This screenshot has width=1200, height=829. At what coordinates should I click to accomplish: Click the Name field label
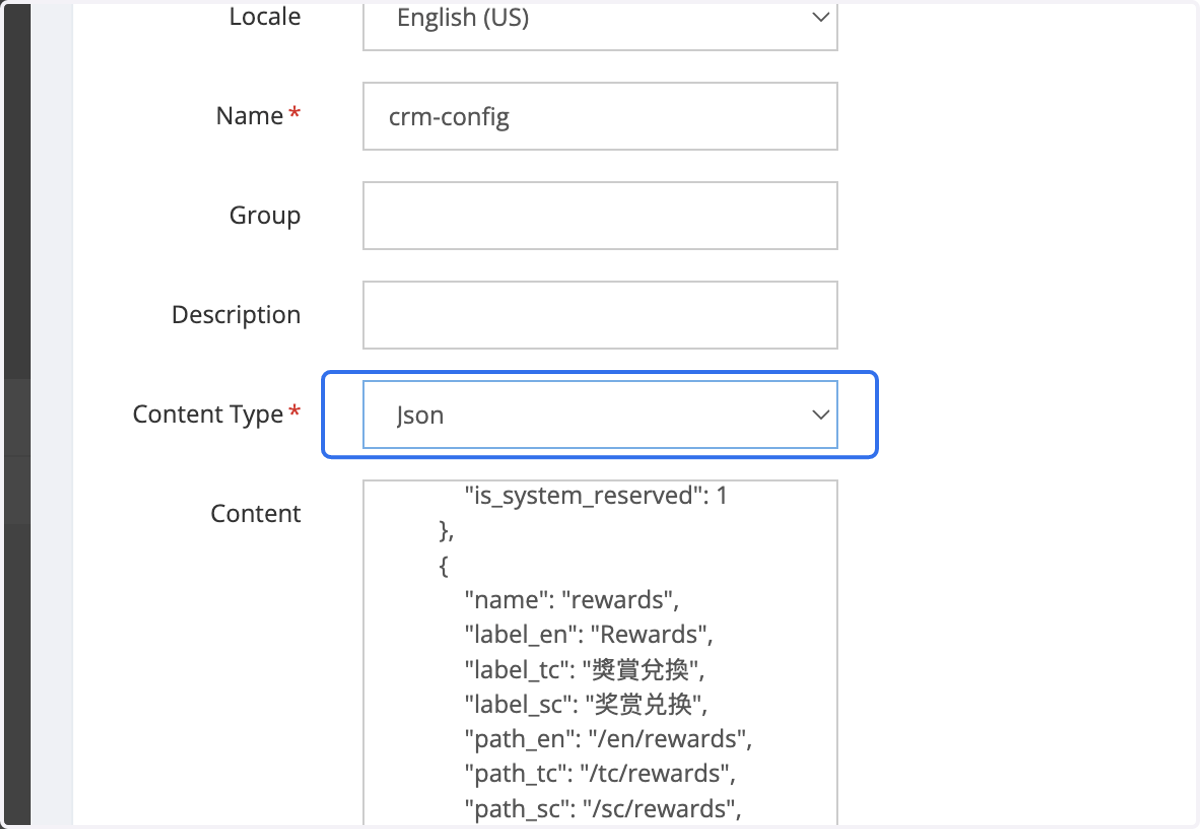(250, 116)
